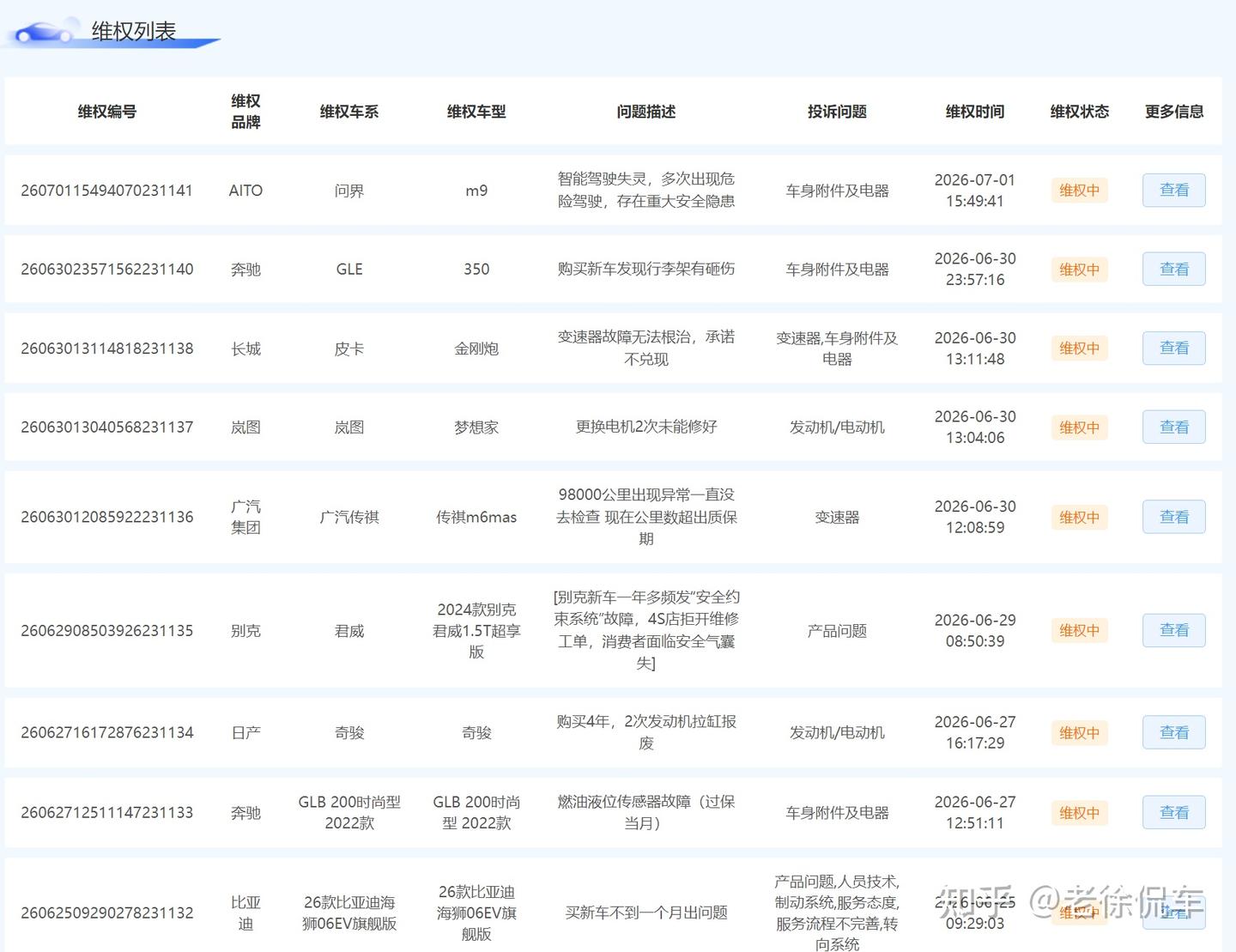
Task: Click the 广汽传祺 series cell
Action: [349, 518]
